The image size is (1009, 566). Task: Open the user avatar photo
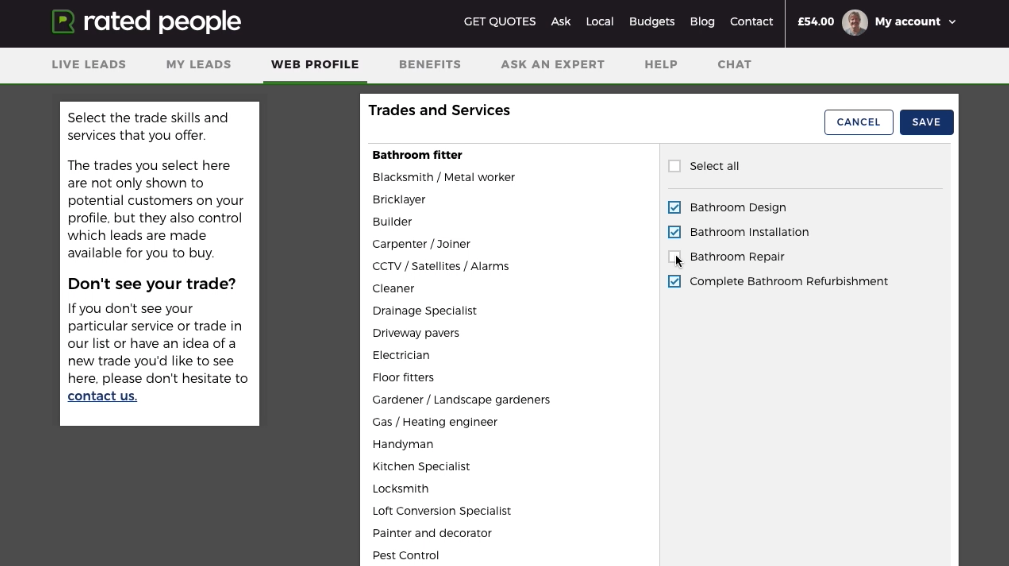pos(855,22)
